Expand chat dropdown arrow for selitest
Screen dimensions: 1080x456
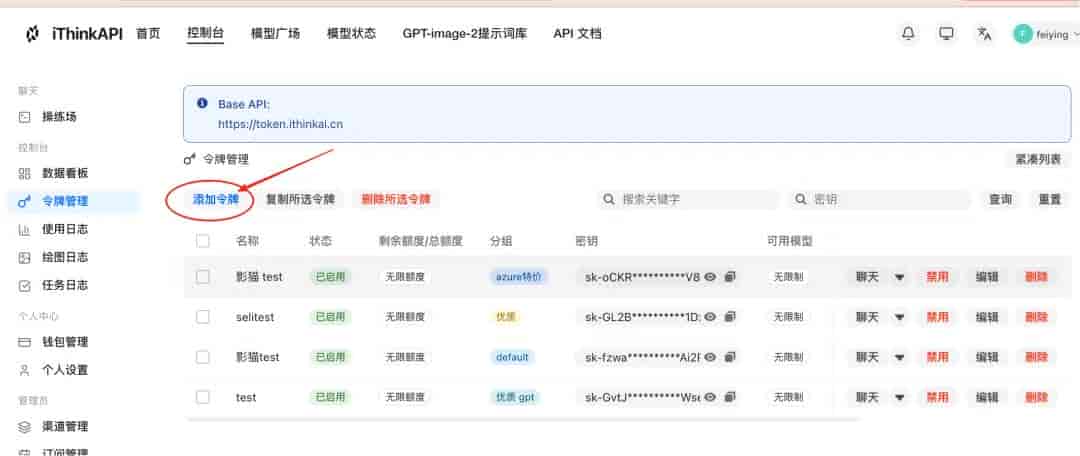(x=899, y=317)
